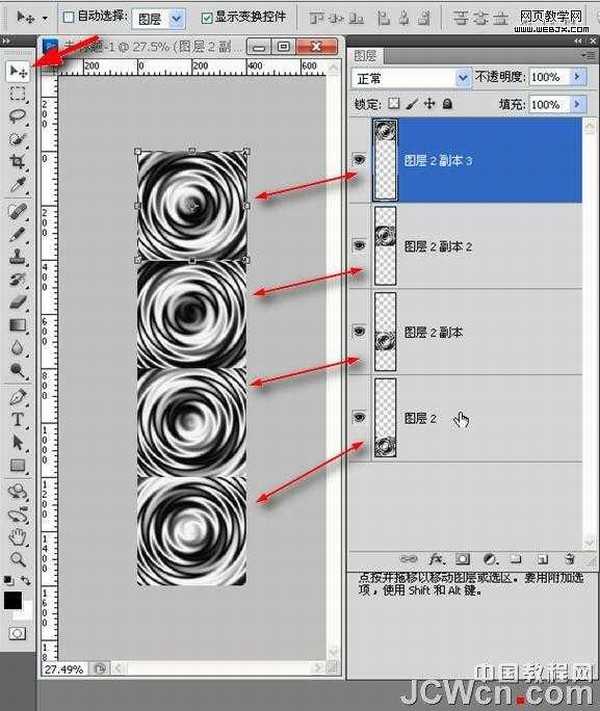Select the Clone Stamp tool
The height and width of the screenshot is (711, 600).
pos(18,257)
